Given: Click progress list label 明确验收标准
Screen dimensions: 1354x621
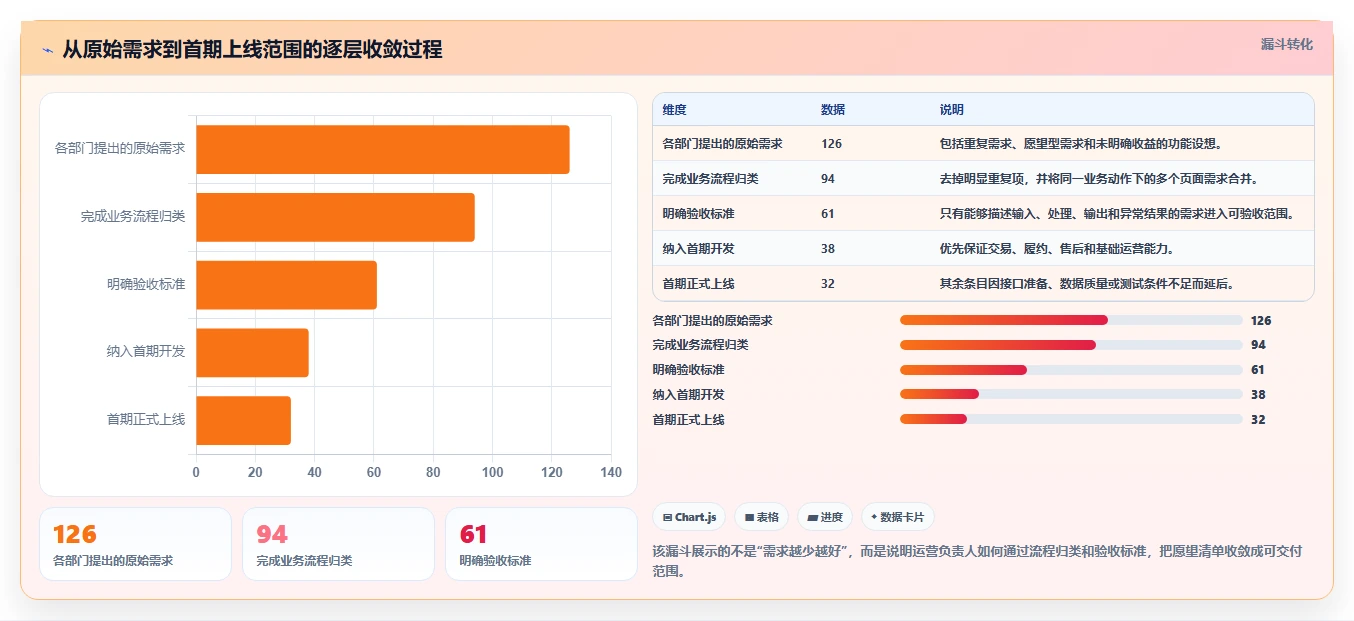Looking at the screenshot, I should coord(688,370).
